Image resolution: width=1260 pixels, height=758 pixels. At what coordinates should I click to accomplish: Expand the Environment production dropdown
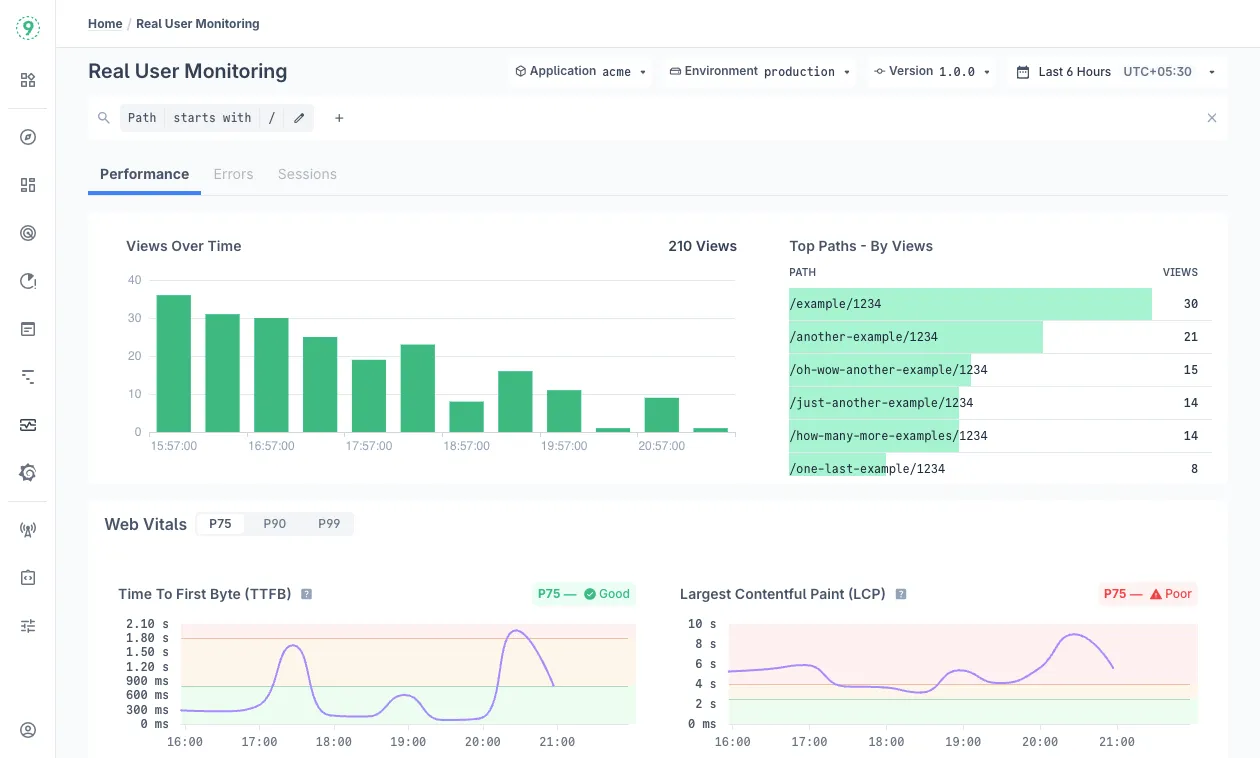(759, 72)
